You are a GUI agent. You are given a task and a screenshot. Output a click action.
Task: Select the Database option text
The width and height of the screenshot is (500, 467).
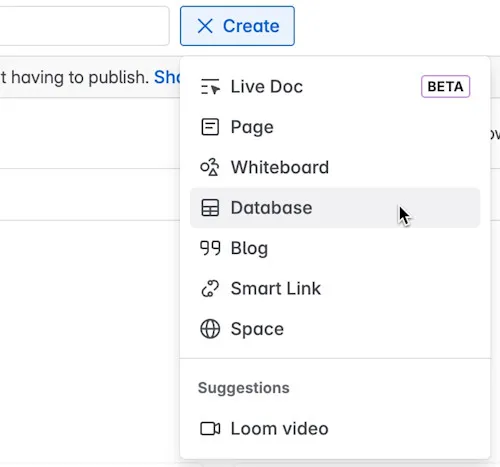[x=272, y=208]
